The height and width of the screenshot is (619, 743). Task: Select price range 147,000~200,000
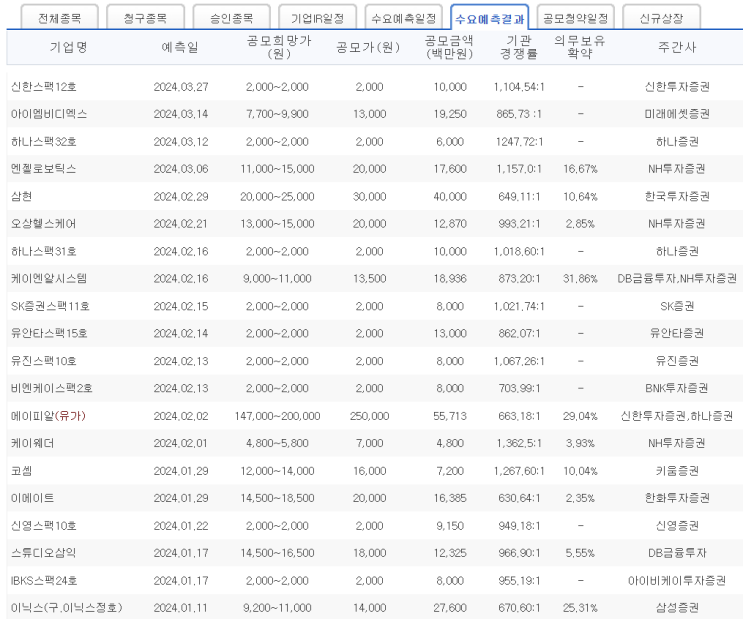(277, 416)
